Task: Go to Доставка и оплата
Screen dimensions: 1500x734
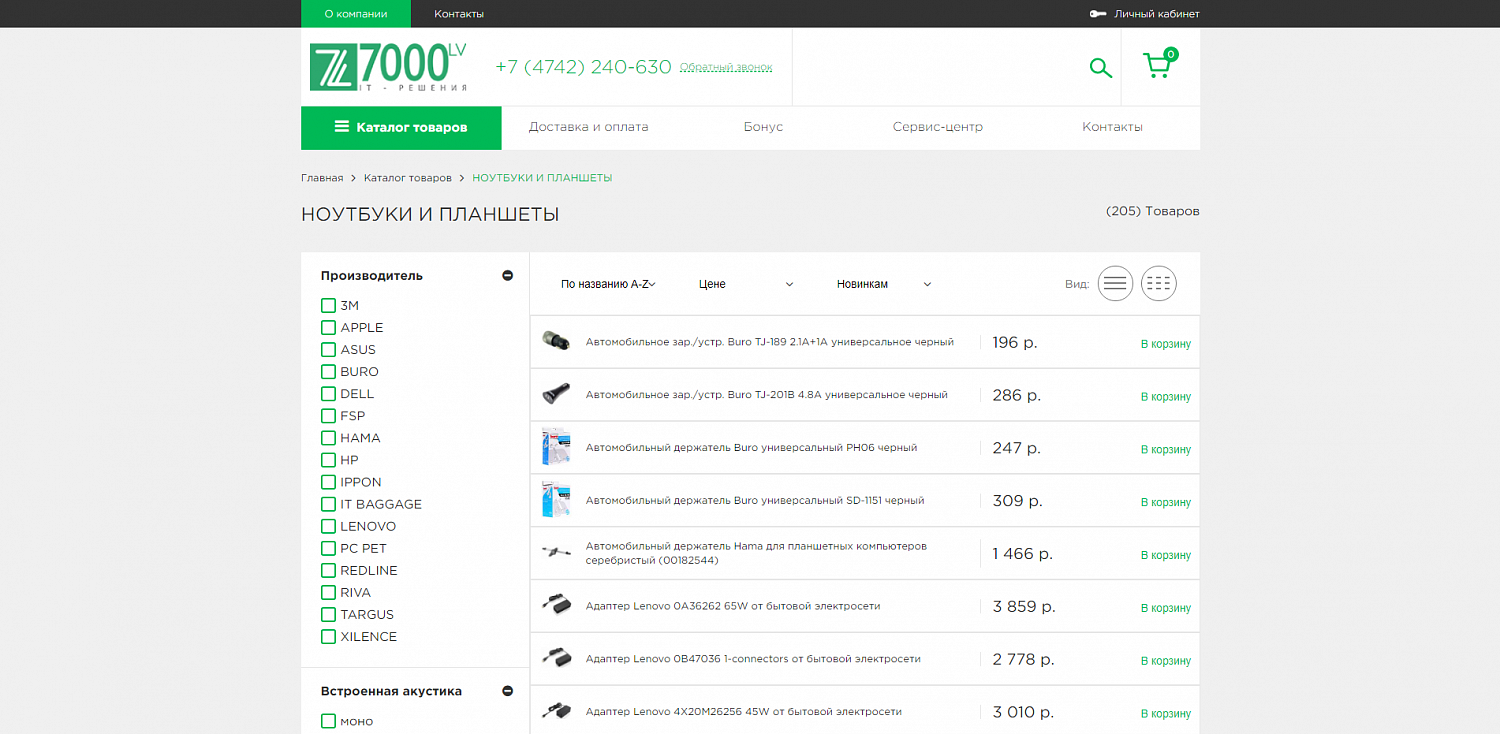Action: click(x=588, y=127)
